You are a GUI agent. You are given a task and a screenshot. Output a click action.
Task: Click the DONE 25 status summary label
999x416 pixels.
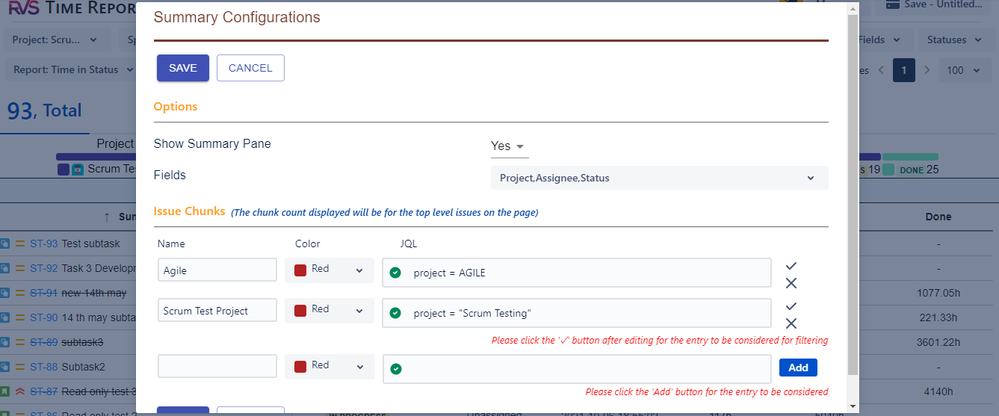click(917, 170)
